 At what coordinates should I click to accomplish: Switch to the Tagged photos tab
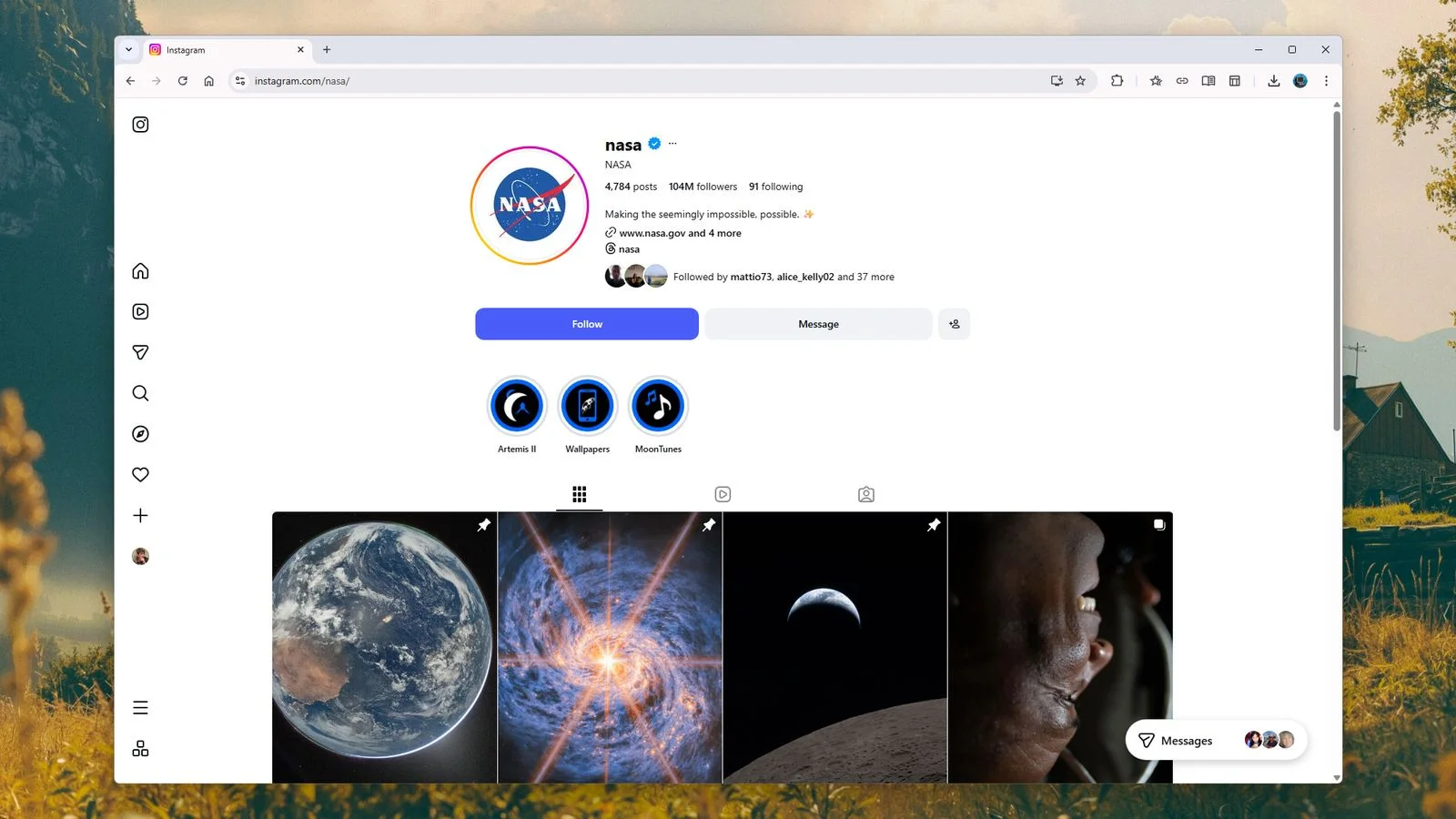tap(866, 494)
